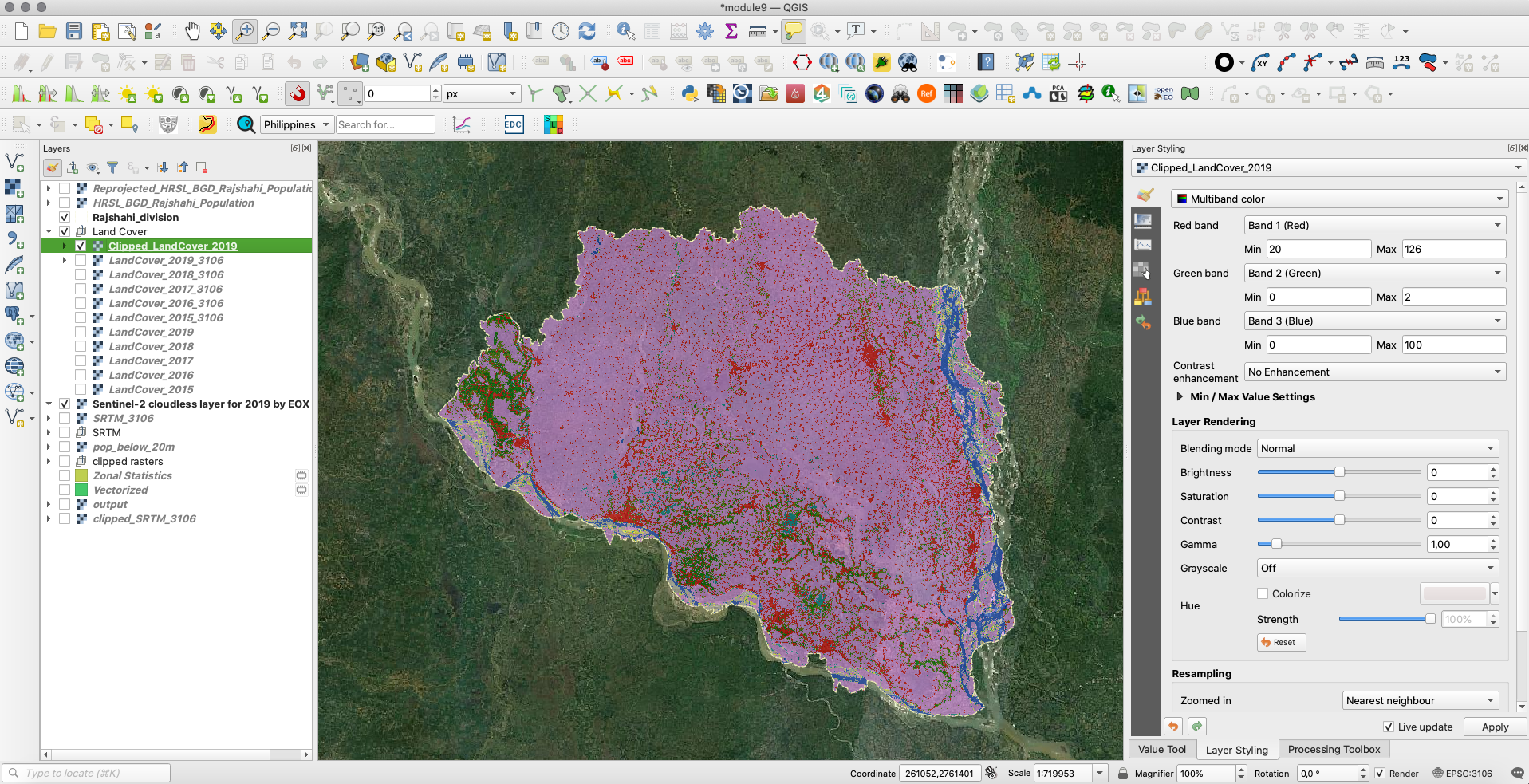Open the Green band dropdown
Screen dimensions: 1529x784
pos(1375,273)
